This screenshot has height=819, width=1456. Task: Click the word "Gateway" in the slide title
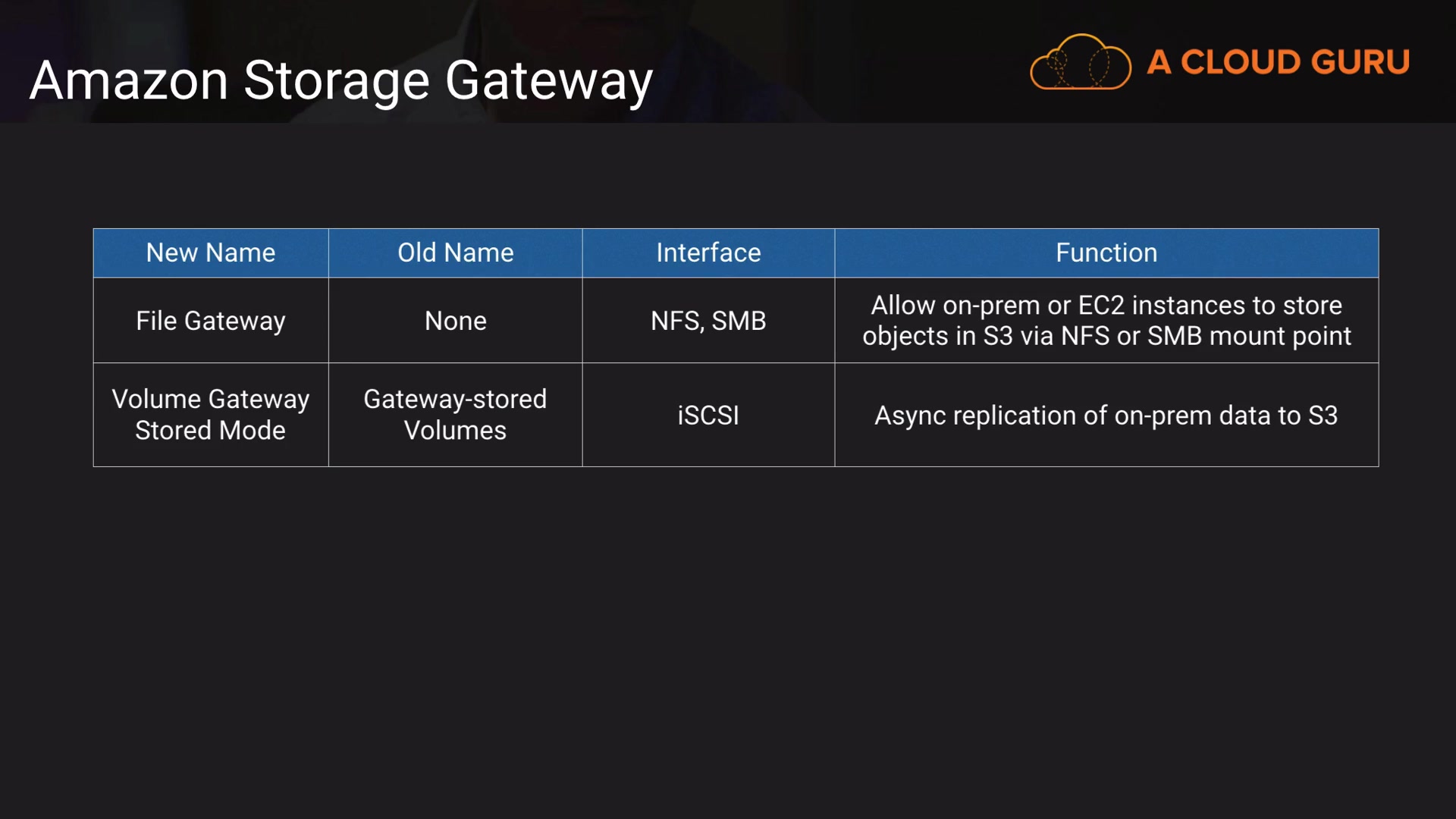(x=548, y=80)
